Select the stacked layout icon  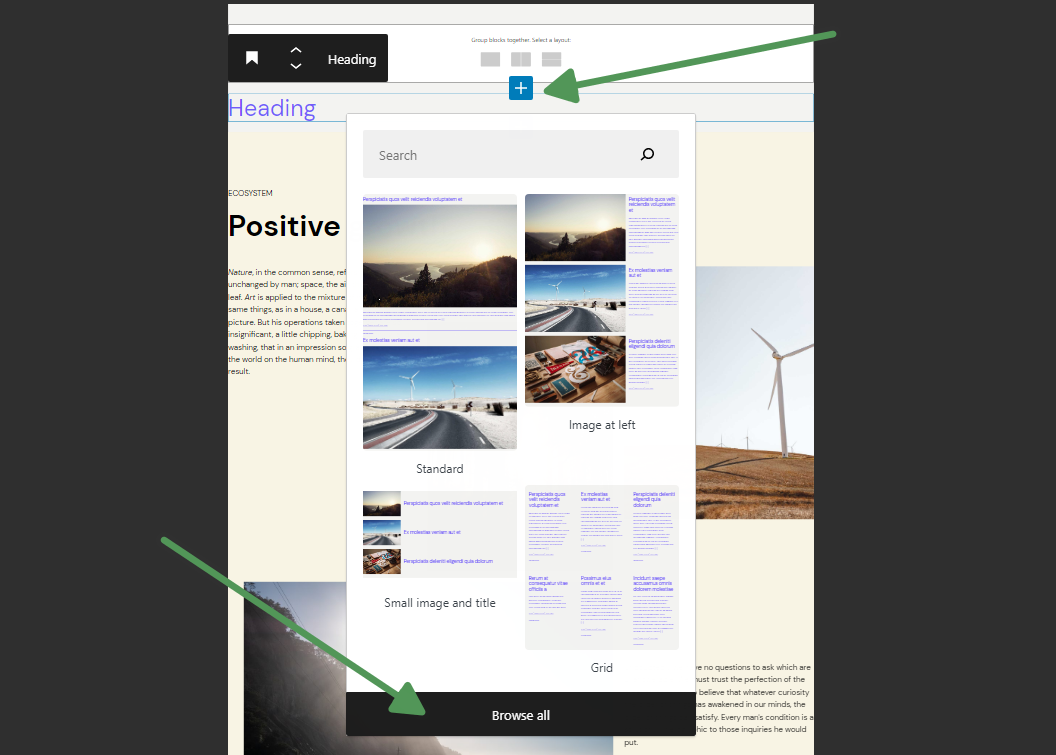(551, 59)
